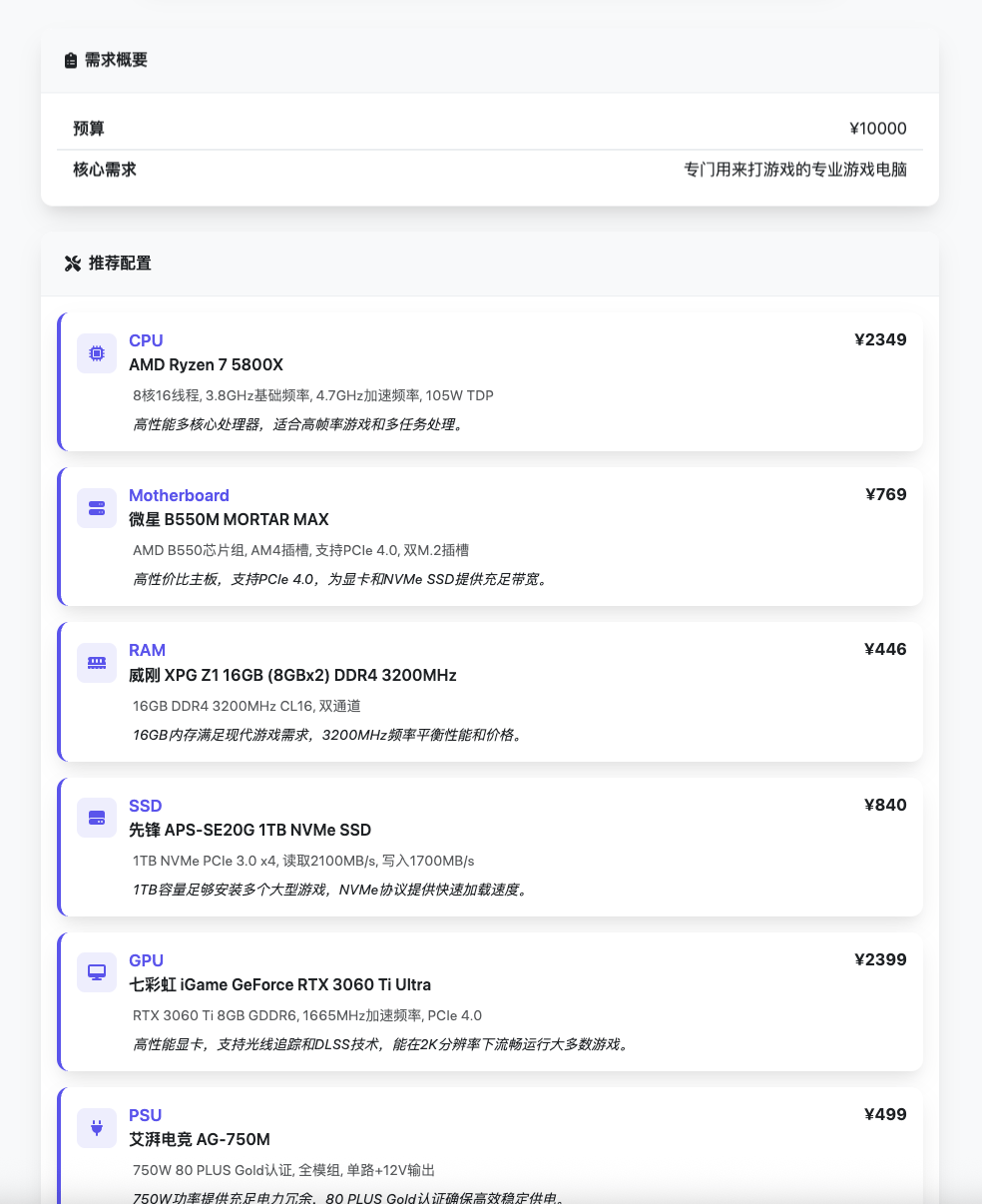Screen dimensions: 982x1204
Task: Select the 先锋 APS-SE20G 1TB NVMe SSD name
Action: click(x=249, y=831)
